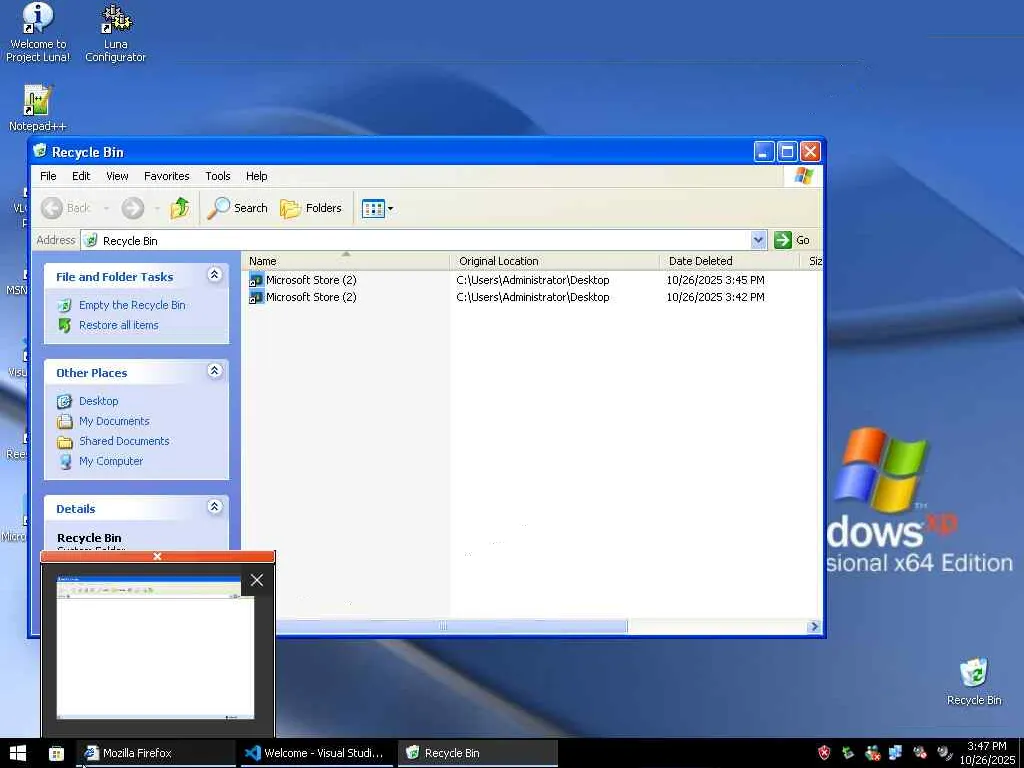Click the Firefox window preview thumbnail

click(x=155, y=648)
